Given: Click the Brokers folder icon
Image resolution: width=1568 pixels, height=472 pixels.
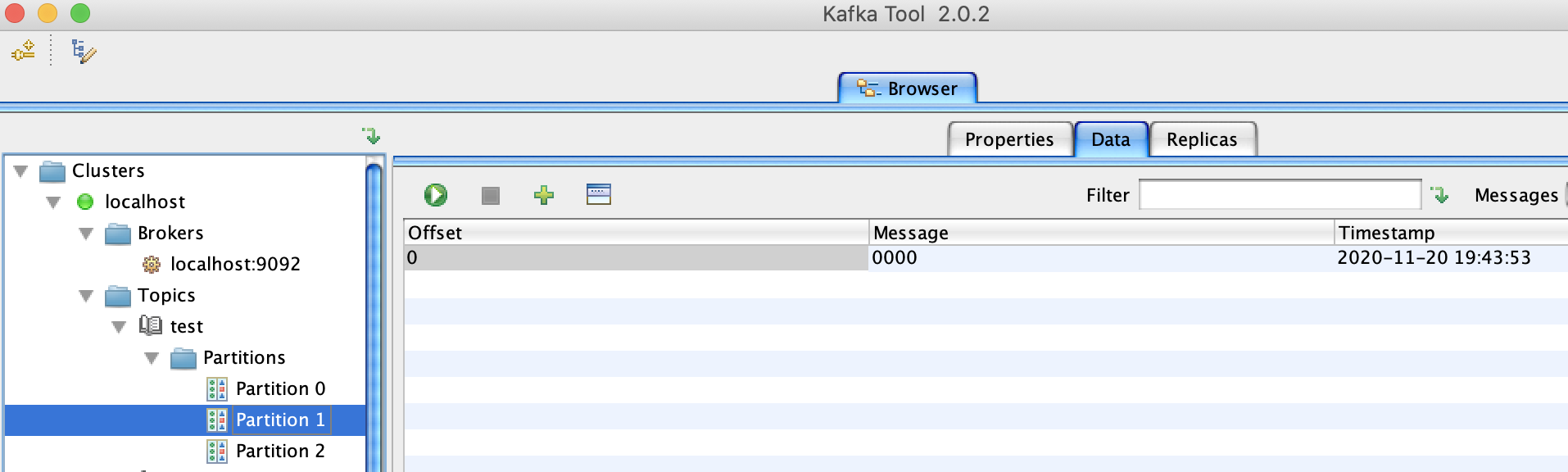Looking at the screenshot, I should pos(118,234).
